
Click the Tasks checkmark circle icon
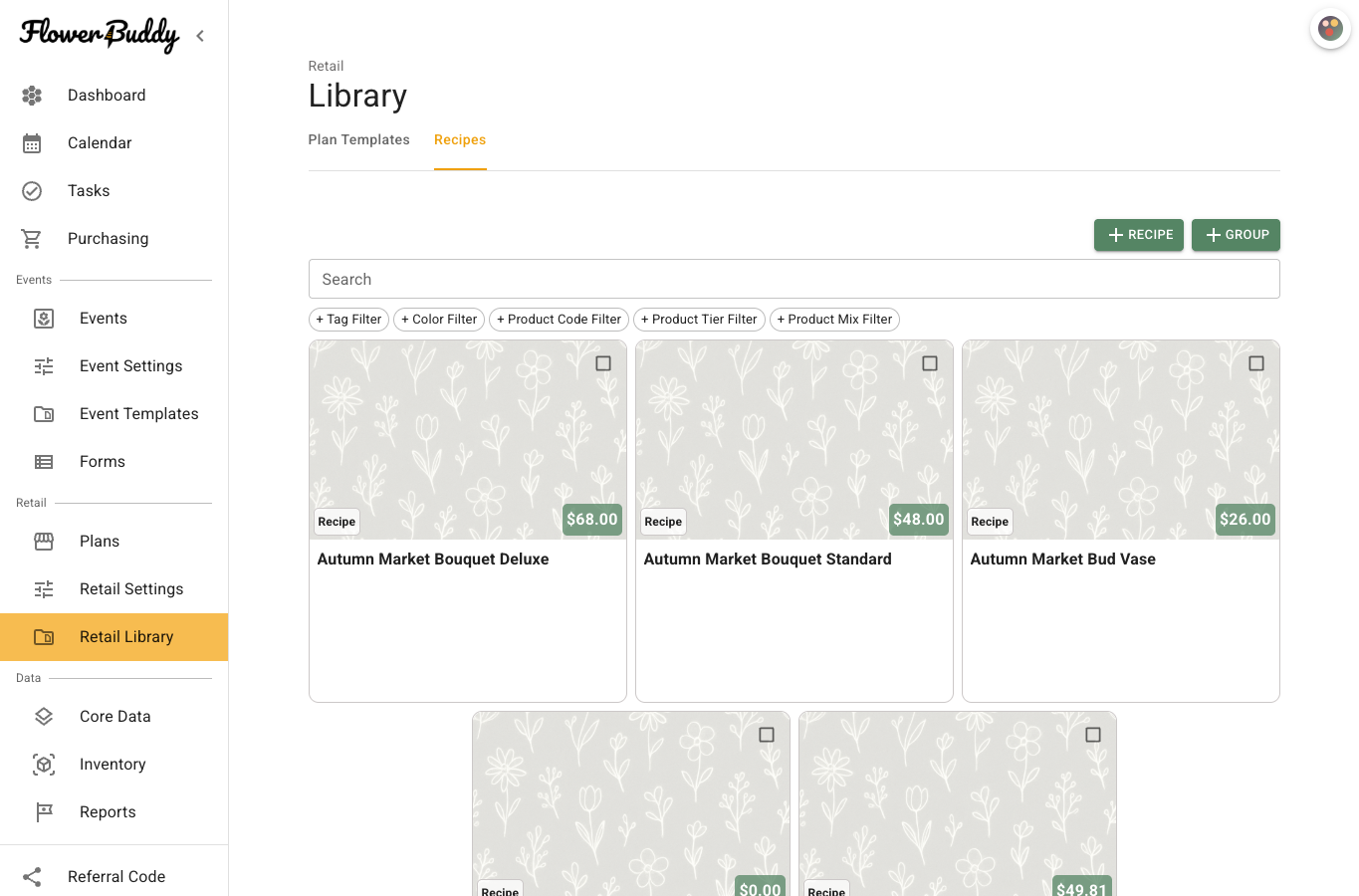[32, 191]
